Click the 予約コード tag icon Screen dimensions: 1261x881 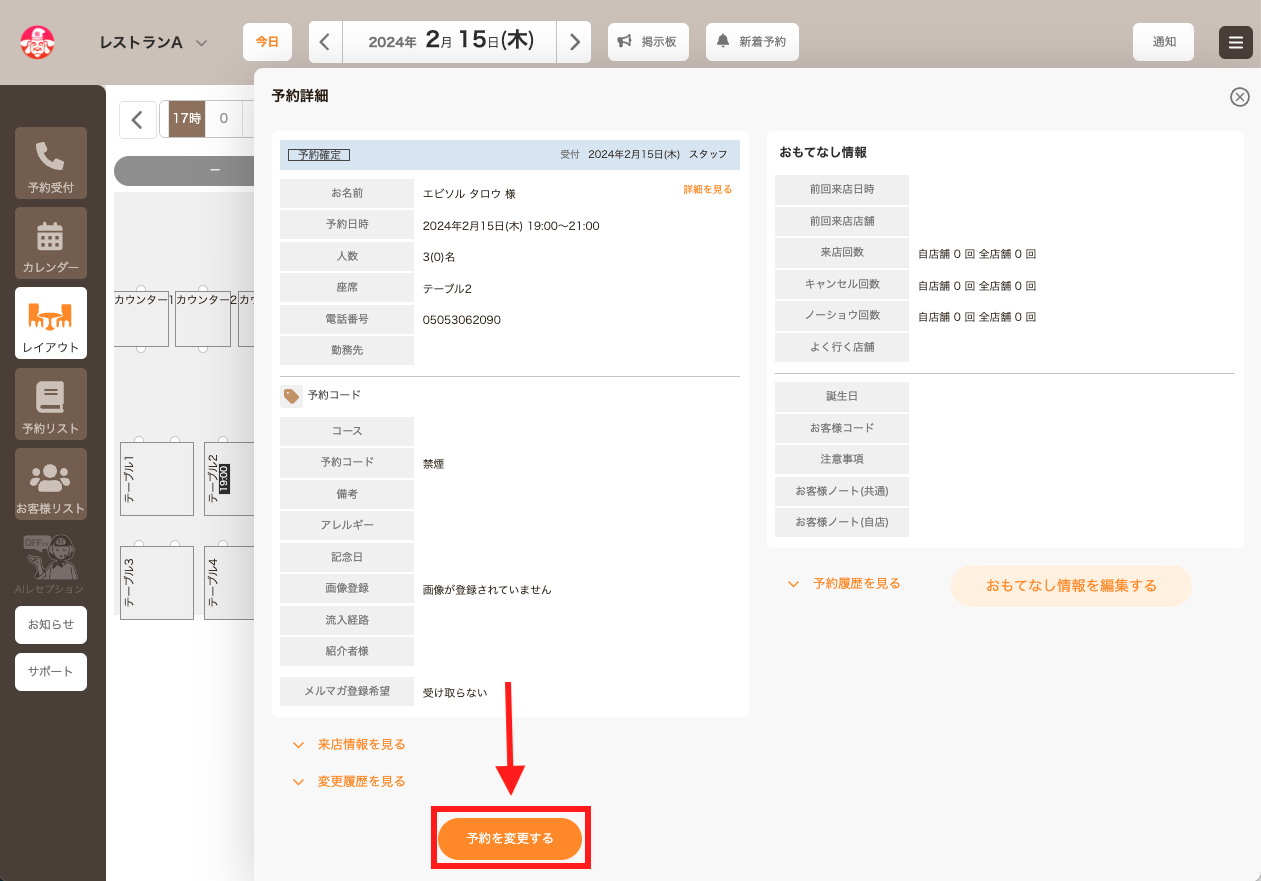291,396
